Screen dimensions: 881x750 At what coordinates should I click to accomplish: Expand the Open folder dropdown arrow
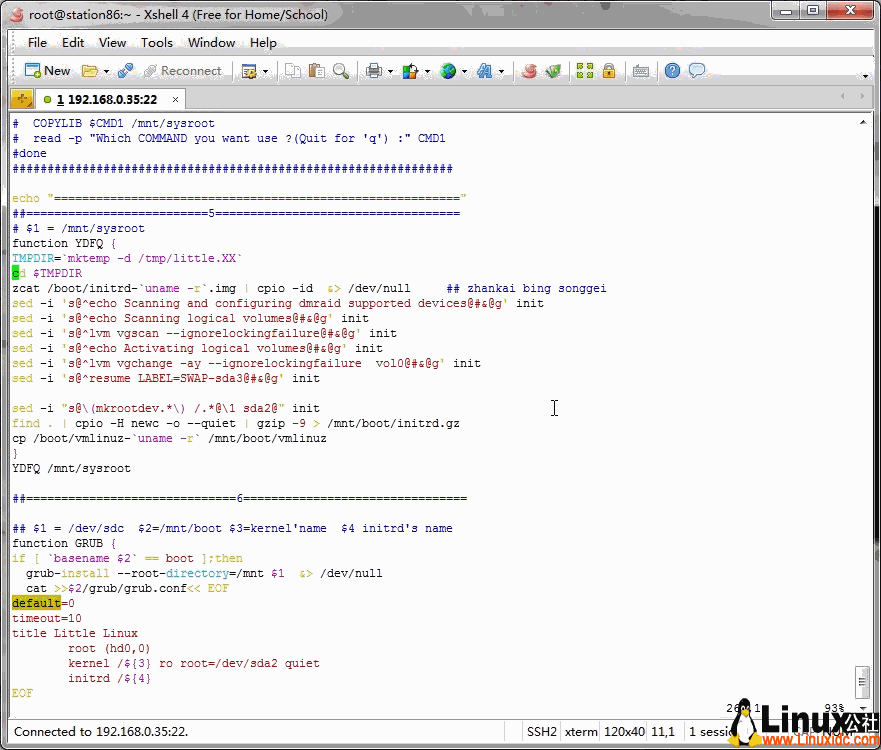pyautogui.click(x=105, y=71)
